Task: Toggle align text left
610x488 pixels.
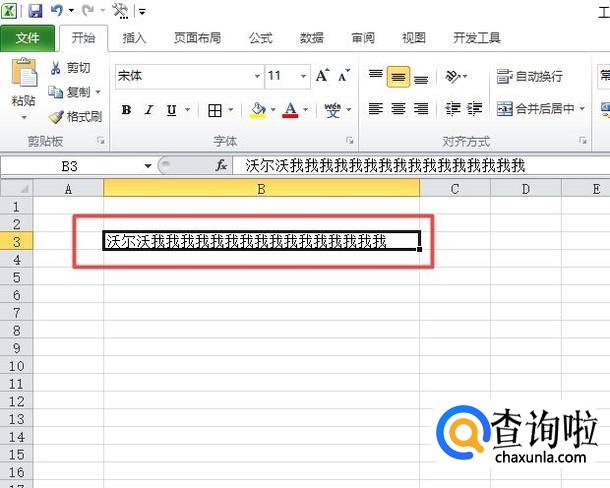Action: pyautogui.click(x=375, y=109)
